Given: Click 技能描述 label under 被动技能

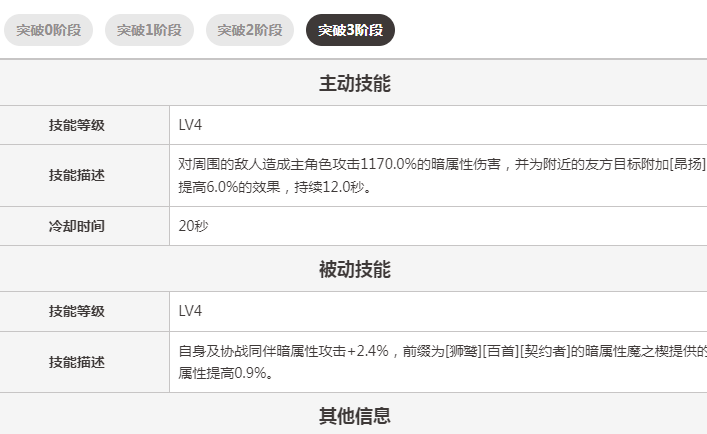Looking at the screenshot, I should tap(77, 362).
